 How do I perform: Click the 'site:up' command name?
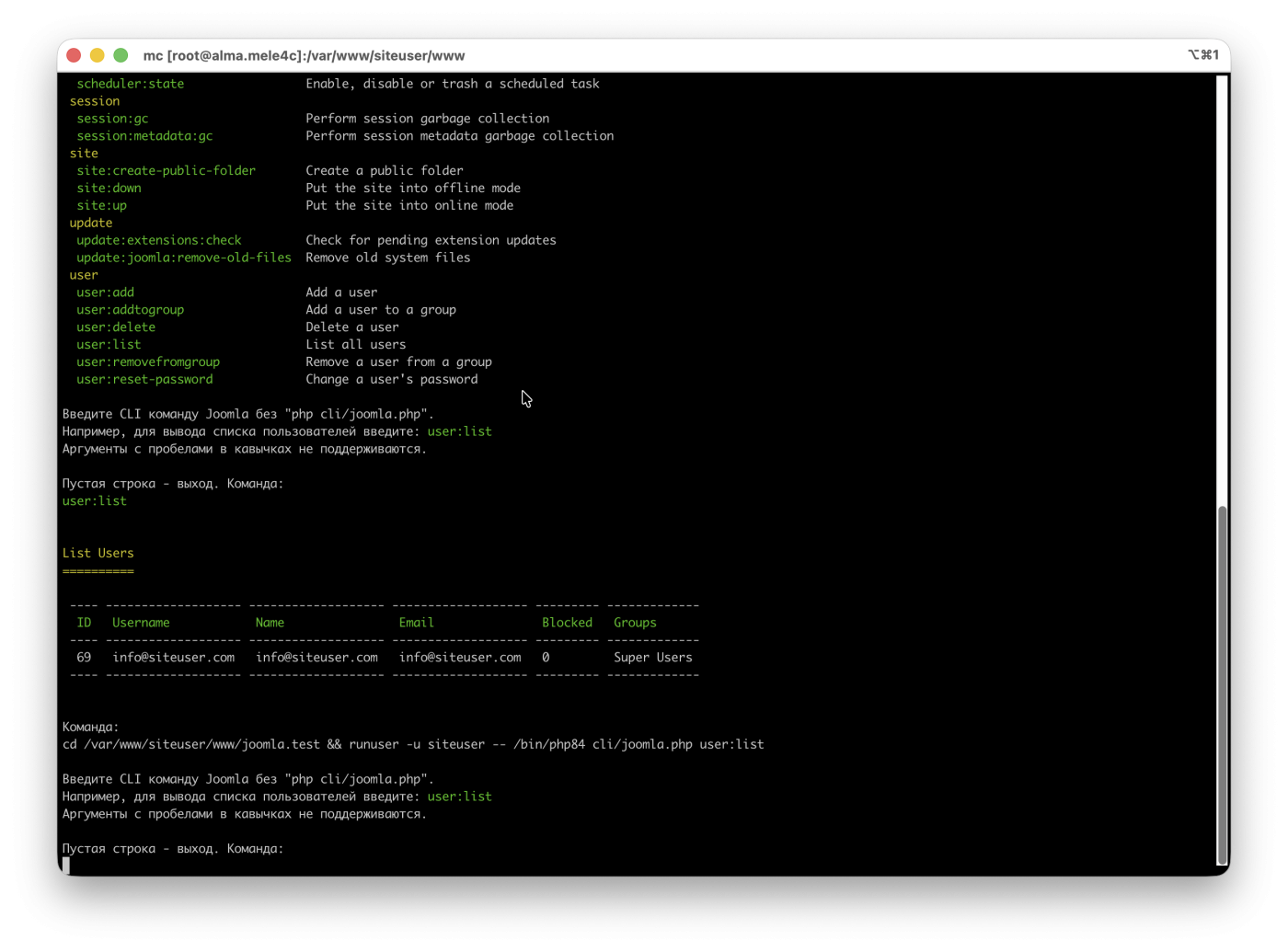coord(102,206)
